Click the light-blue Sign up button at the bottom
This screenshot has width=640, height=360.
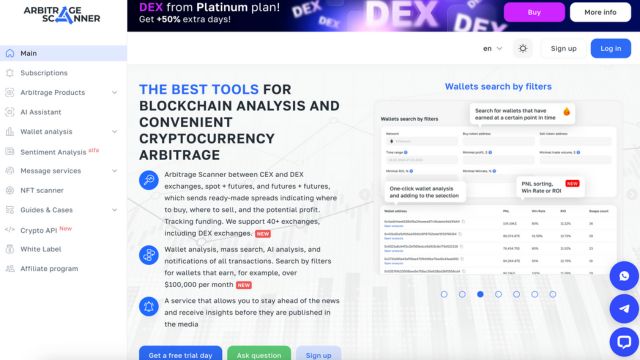coord(318,354)
